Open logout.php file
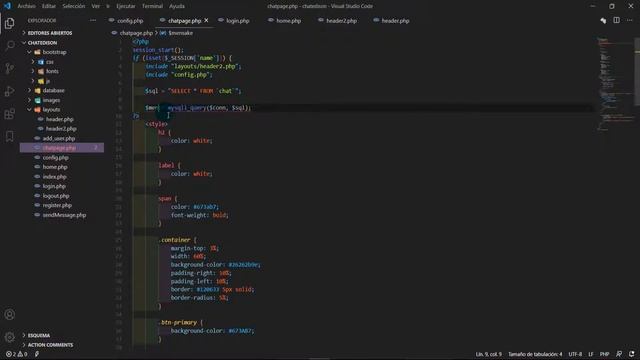 56,196
